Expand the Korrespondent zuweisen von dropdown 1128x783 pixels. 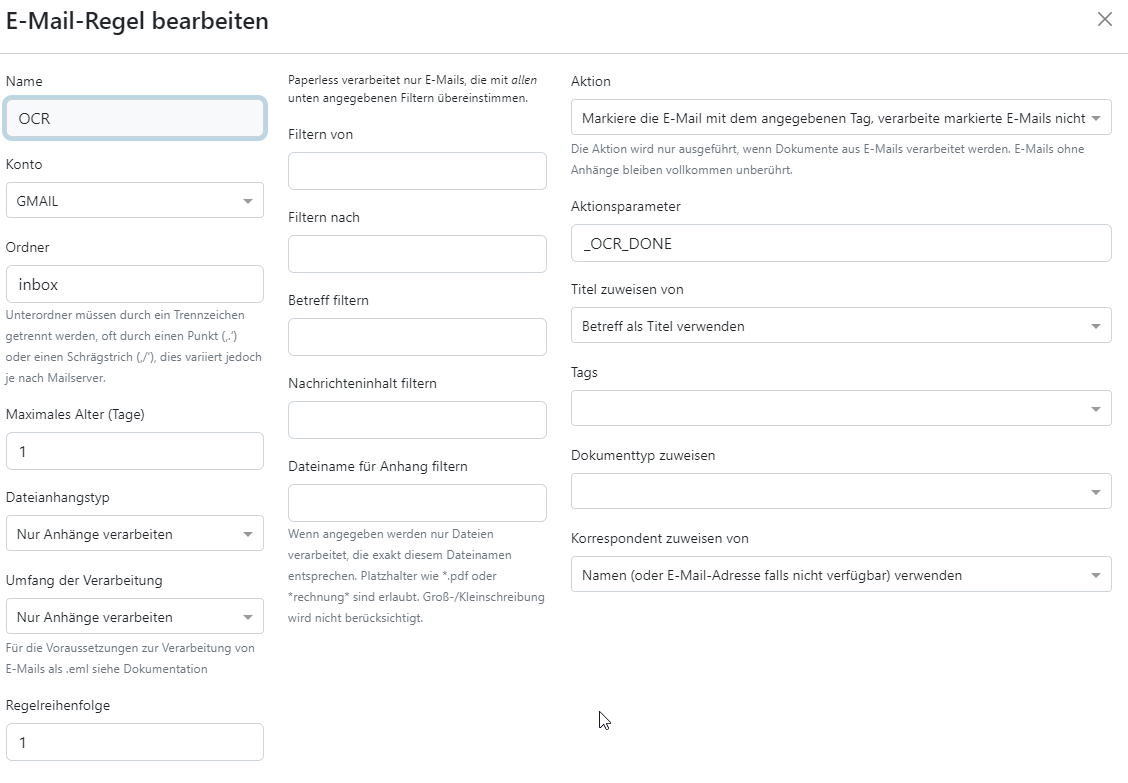tap(841, 574)
